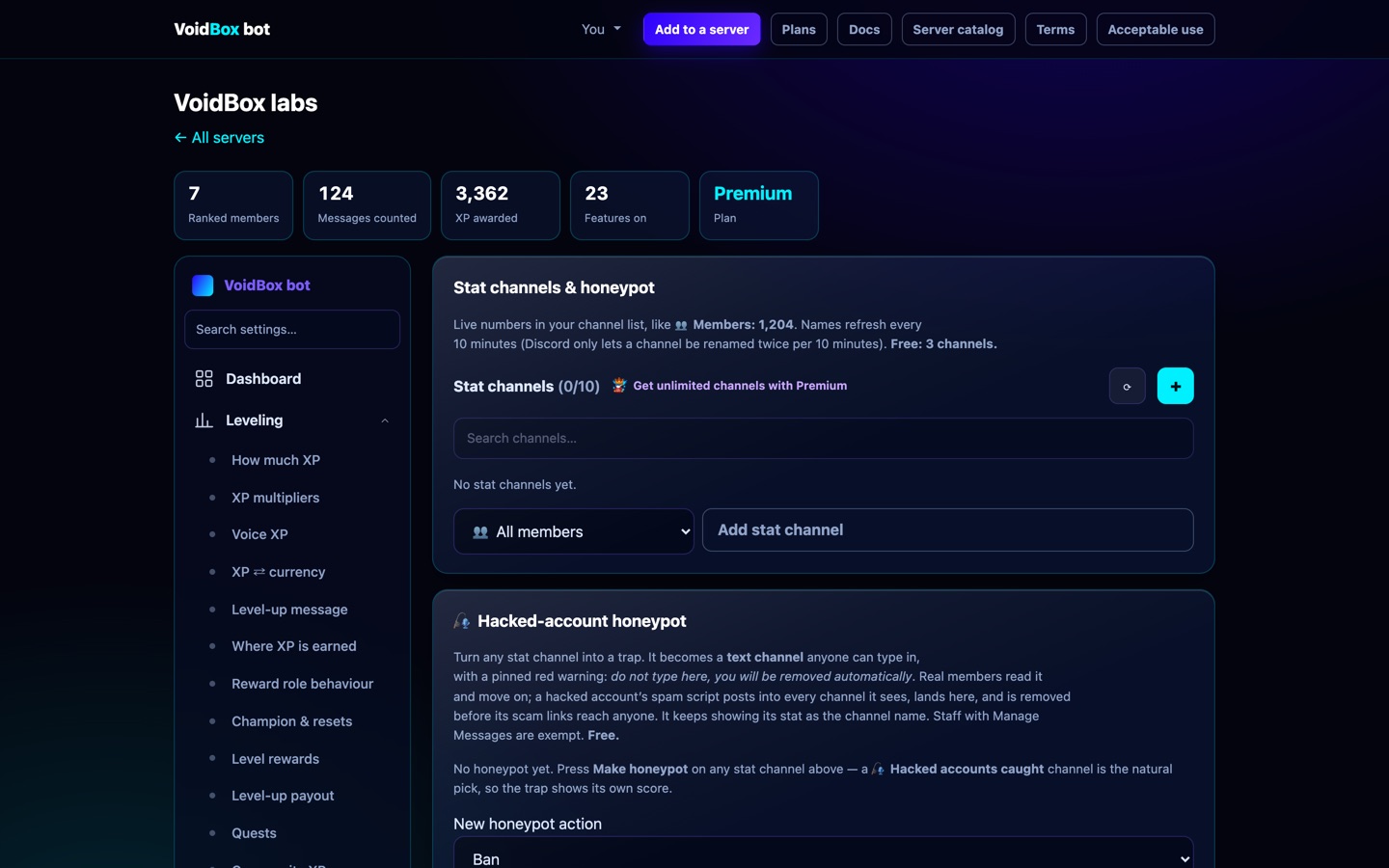Open Acceptable use page

(1156, 29)
